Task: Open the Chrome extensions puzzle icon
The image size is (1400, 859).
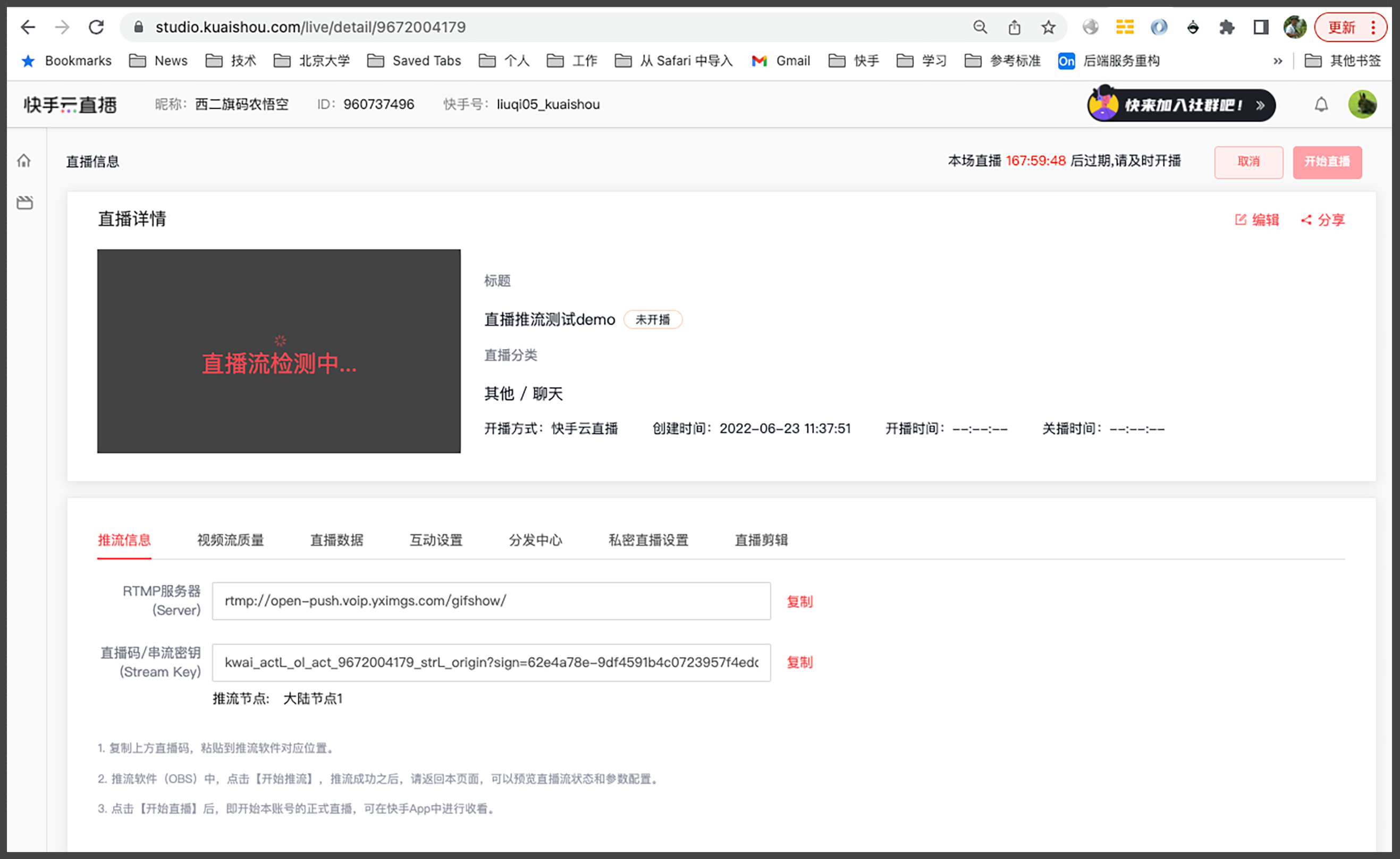Action: [1227, 27]
